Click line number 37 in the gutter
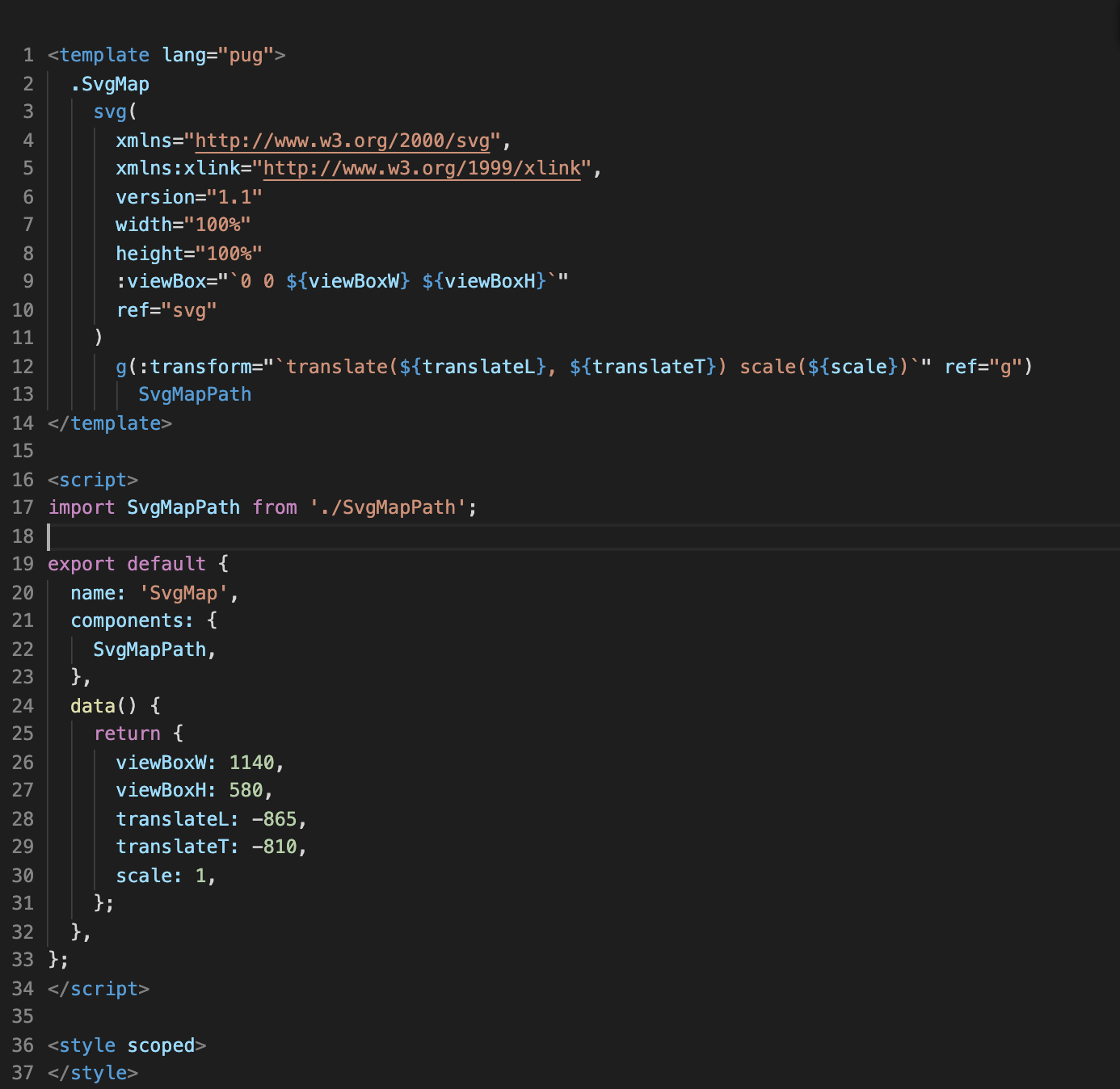 point(23,1073)
